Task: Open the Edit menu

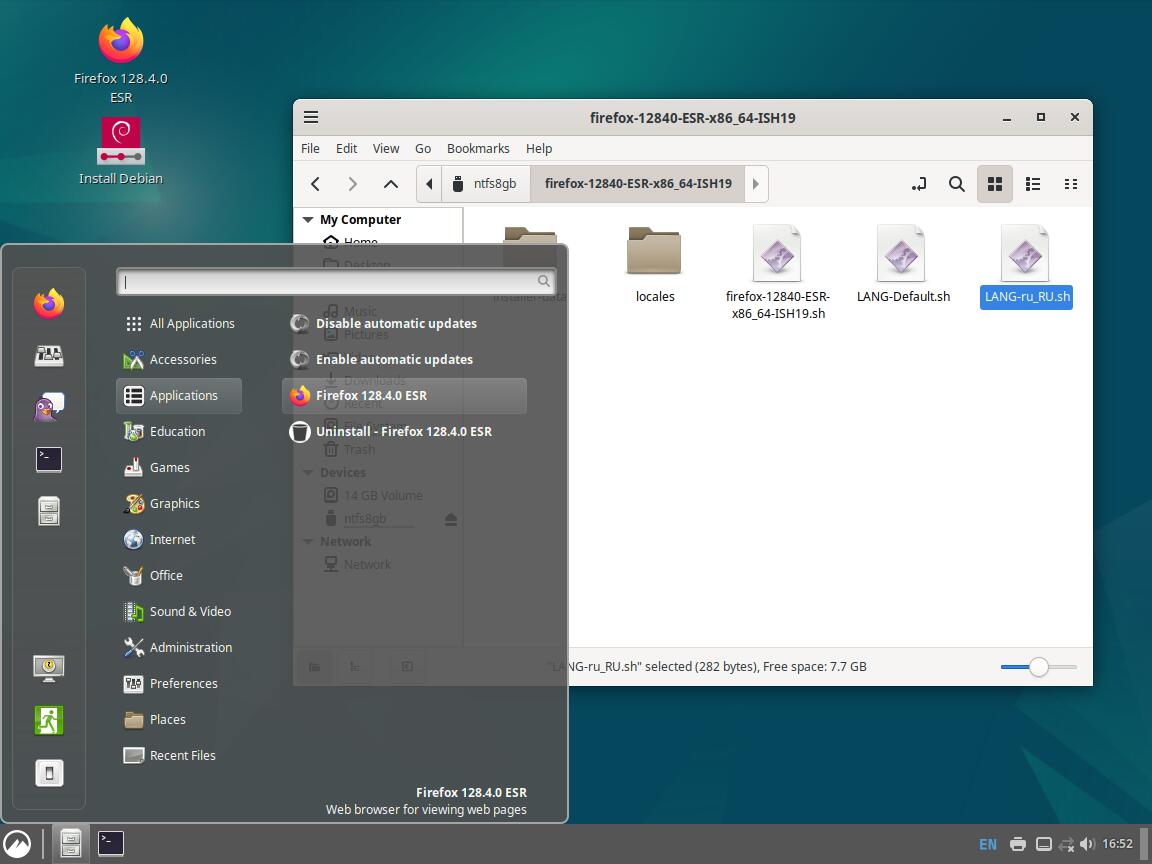Action: tap(346, 148)
